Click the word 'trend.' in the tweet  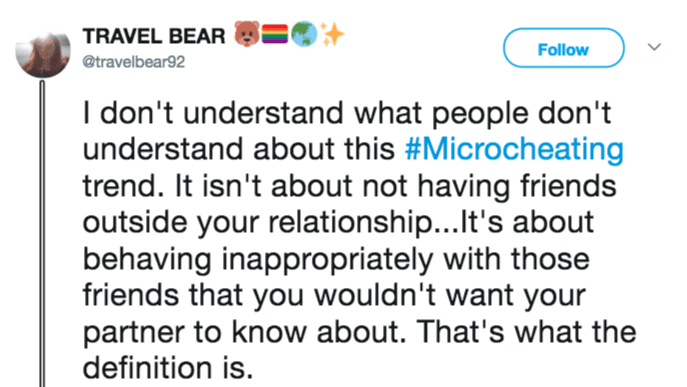(124, 186)
